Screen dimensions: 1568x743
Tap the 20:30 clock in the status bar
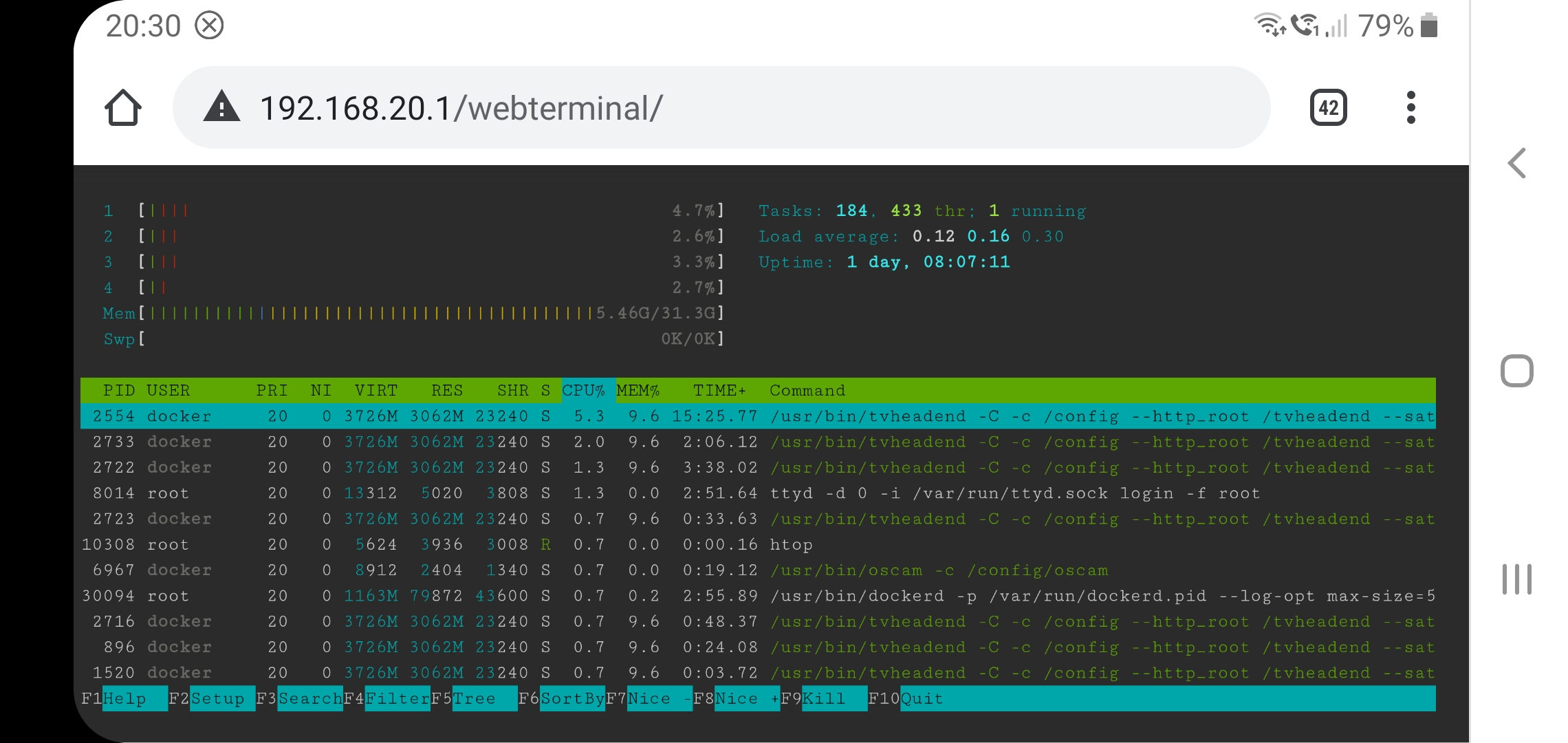tap(143, 26)
